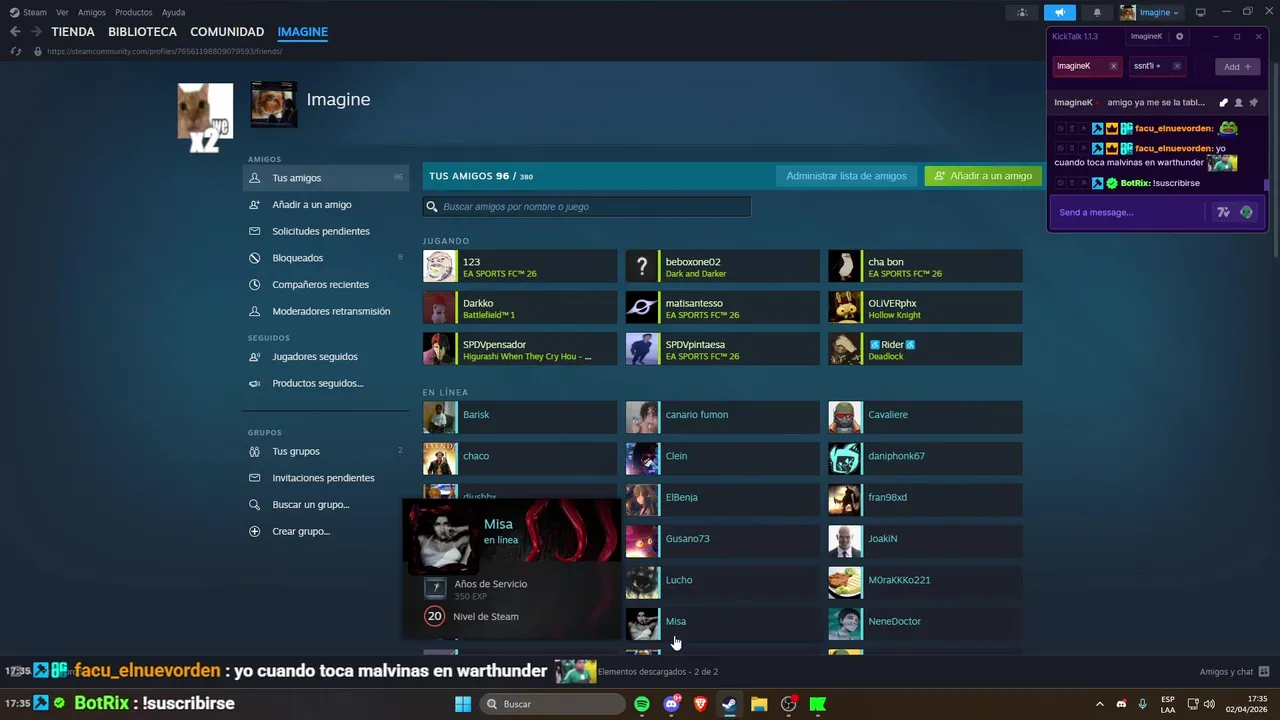Open the Amigos menu
Screen dimensions: 1280x720
click(92, 12)
